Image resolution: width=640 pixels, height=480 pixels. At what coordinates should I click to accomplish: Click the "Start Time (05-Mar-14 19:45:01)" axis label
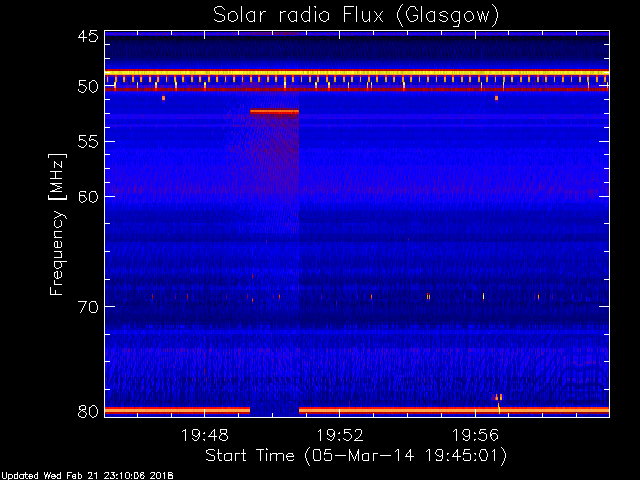[x=356, y=456]
